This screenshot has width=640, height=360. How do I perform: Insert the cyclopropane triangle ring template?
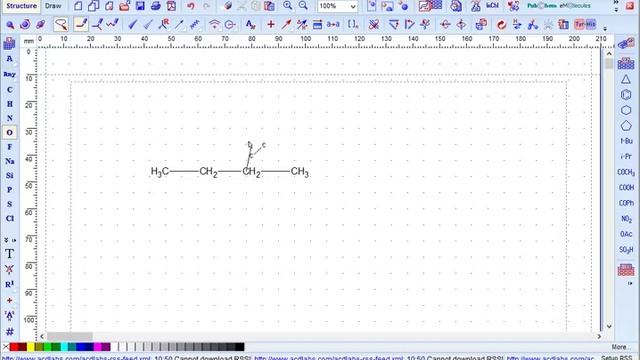626,79
